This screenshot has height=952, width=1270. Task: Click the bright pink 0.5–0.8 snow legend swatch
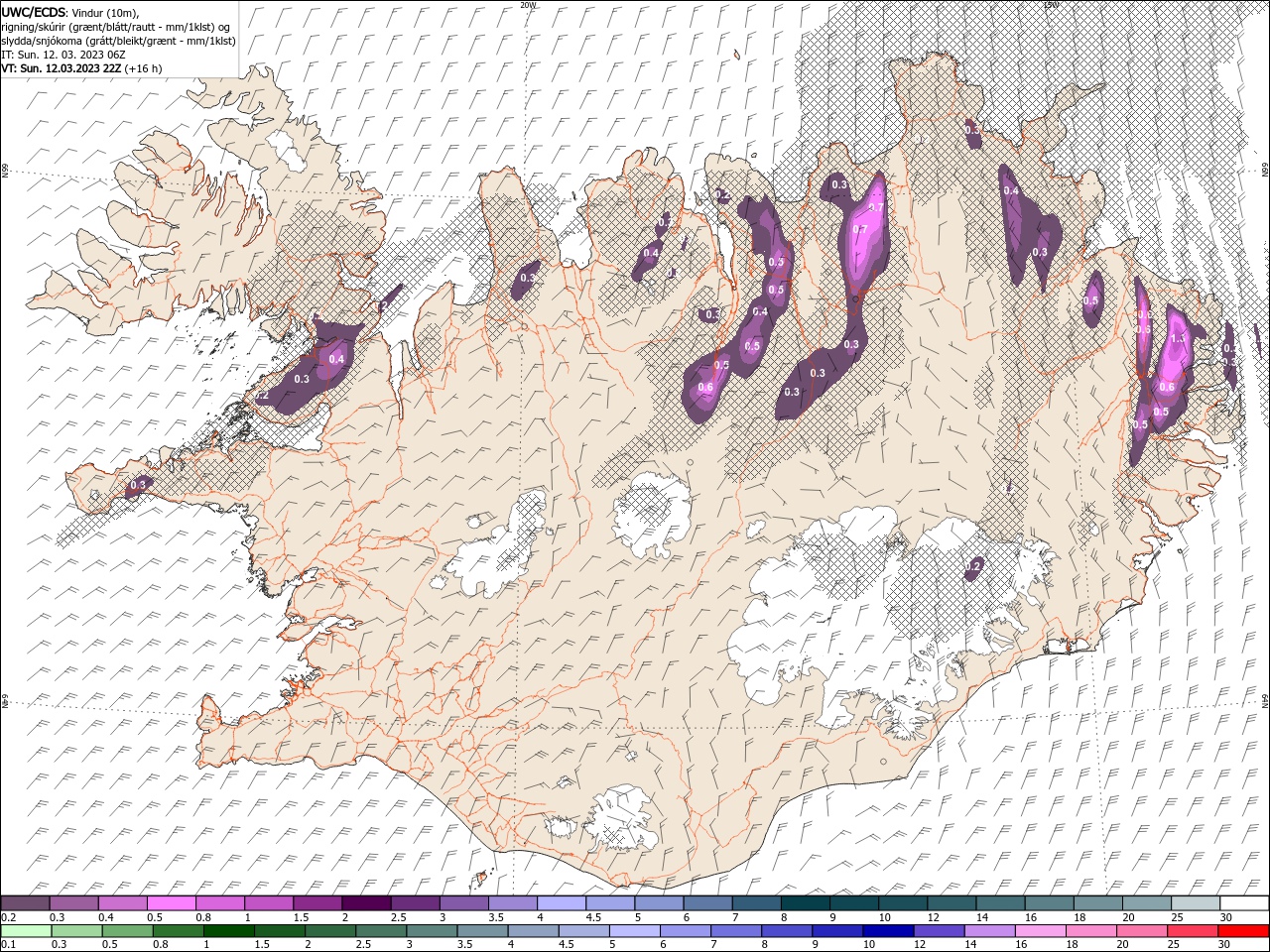[172, 903]
